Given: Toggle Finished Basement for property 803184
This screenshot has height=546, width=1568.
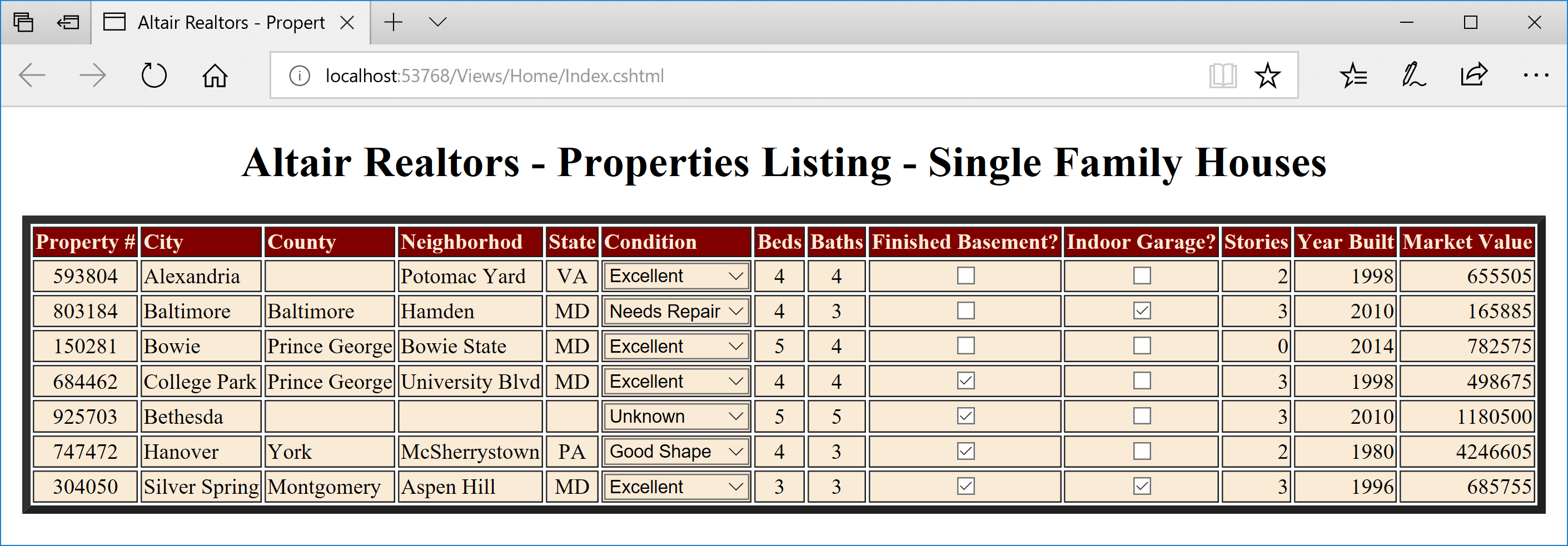Looking at the screenshot, I should [965, 310].
